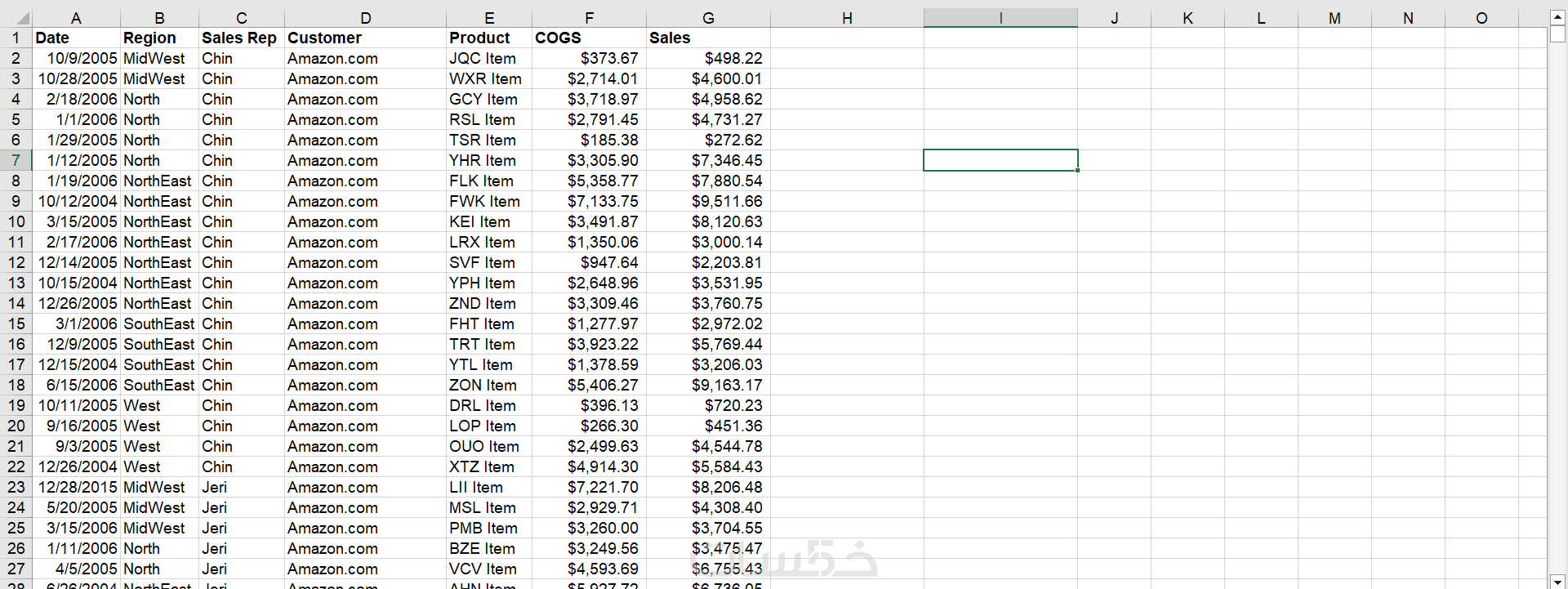The width and height of the screenshot is (1568, 589).
Task: Select column I header
Action: pyautogui.click(x=1000, y=18)
